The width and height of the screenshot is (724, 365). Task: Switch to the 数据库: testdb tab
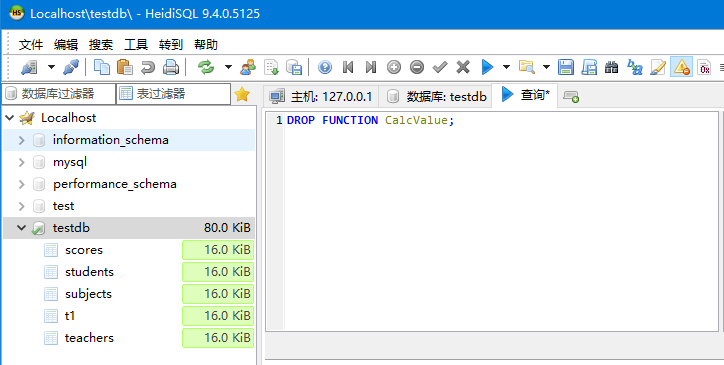click(x=436, y=96)
